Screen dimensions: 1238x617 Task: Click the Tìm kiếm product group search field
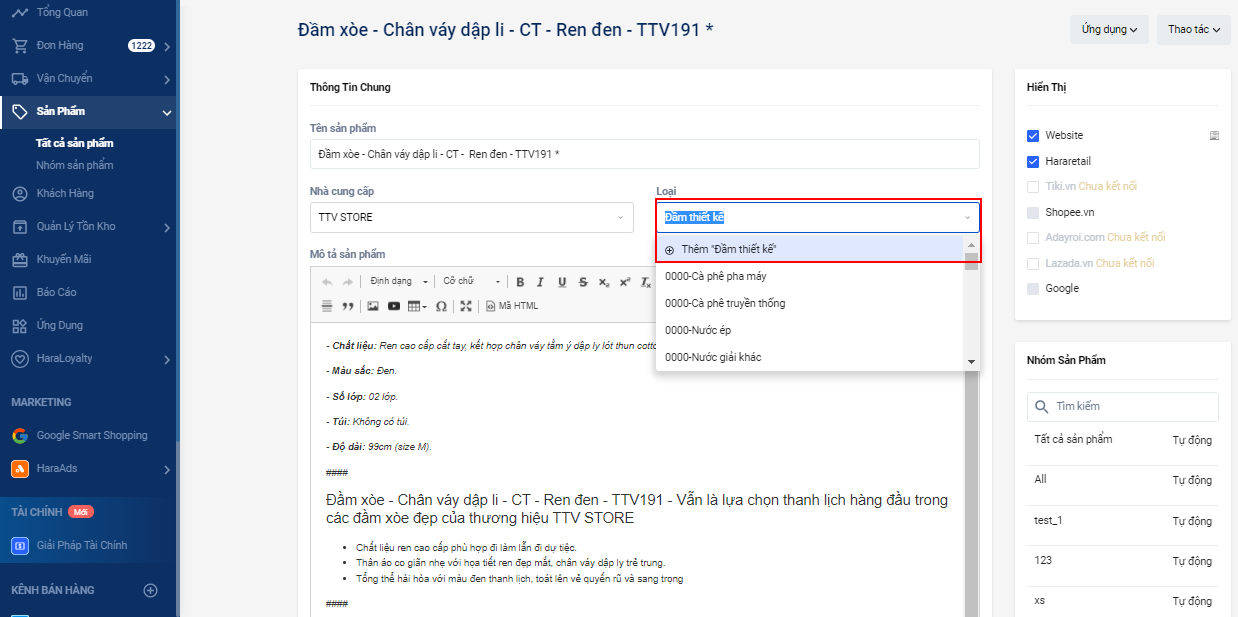(x=1122, y=407)
